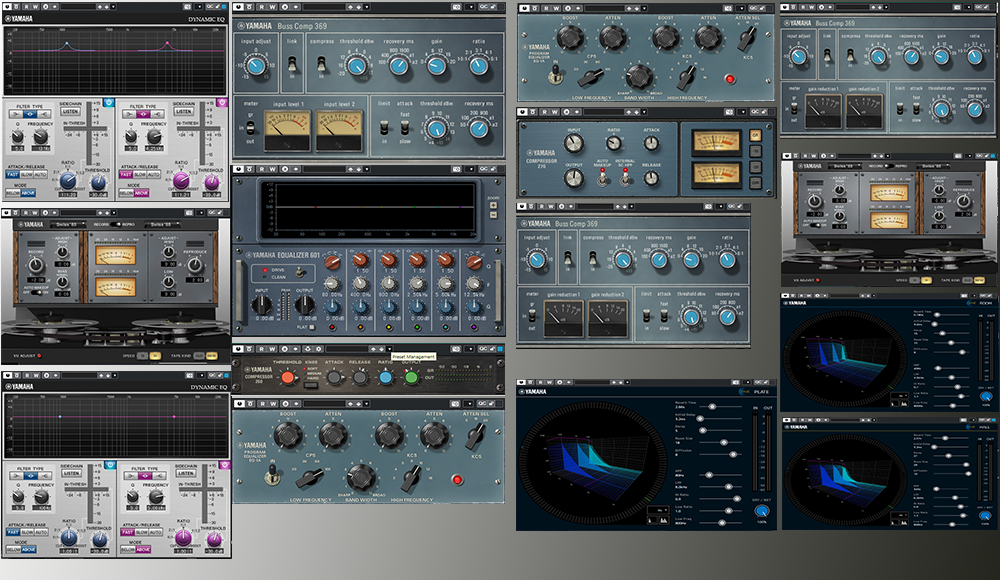Click the QC icon in Compressor 276 header
Viewport: 1000px width, 580px height.
click(x=756, y=113)
